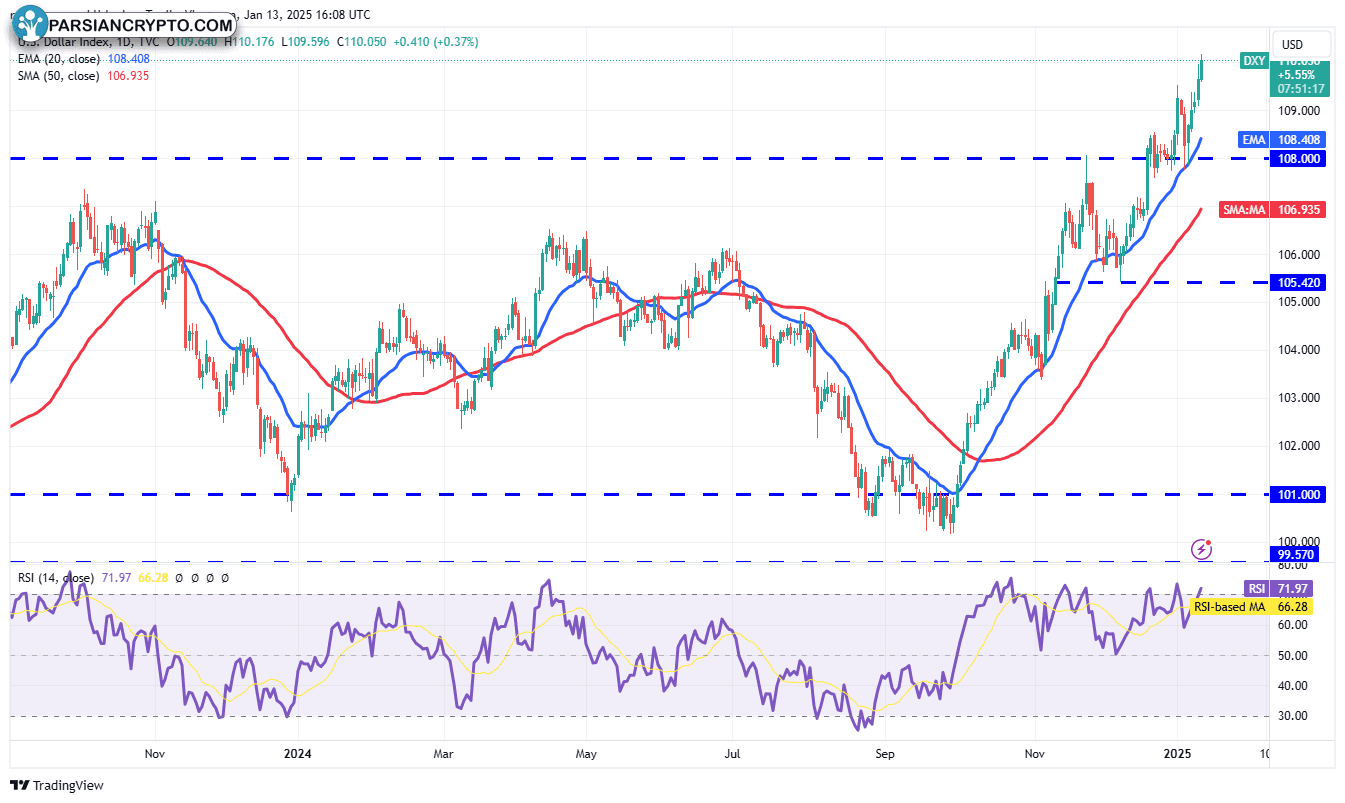Select the SMA (50, close) legend title
The image size is (1345, 803).
[x=59, y=76]
